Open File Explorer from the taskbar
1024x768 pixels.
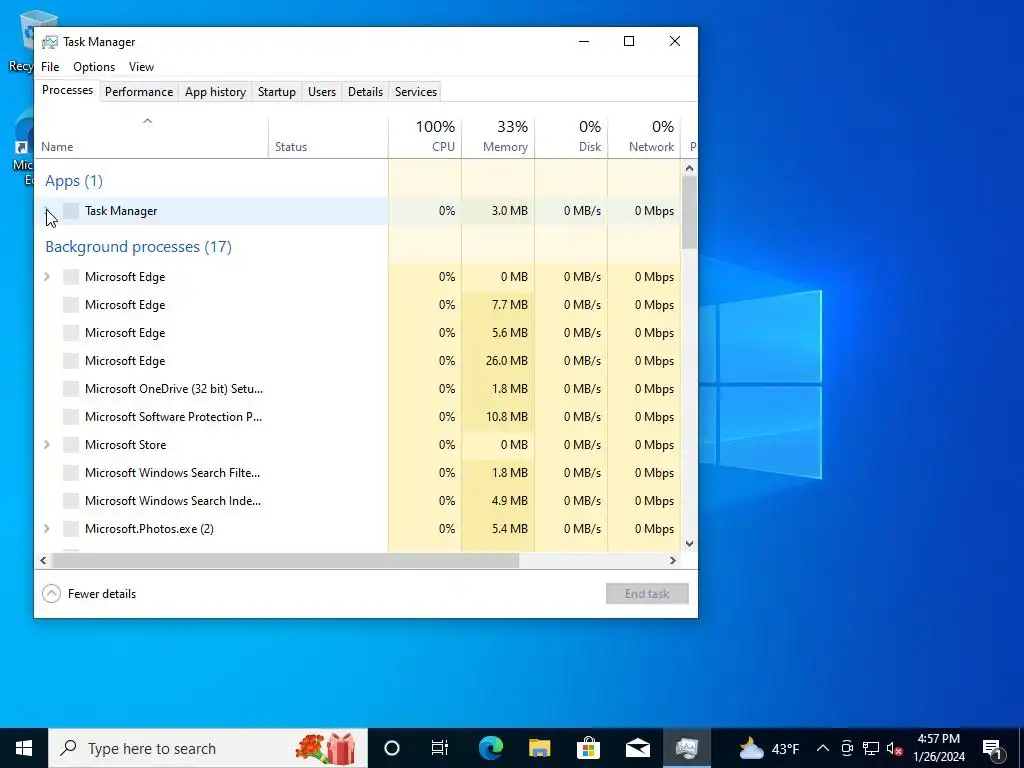pyautogui.click(x=539, y=748)
